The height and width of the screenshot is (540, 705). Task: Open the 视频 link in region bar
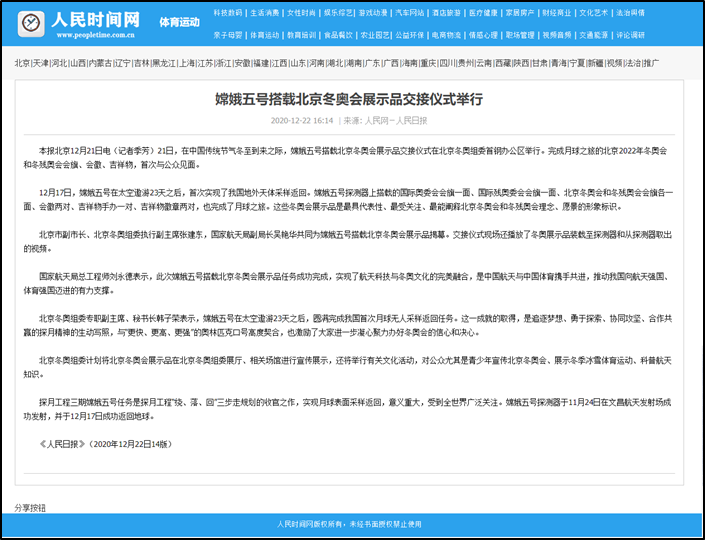[614, 63]
